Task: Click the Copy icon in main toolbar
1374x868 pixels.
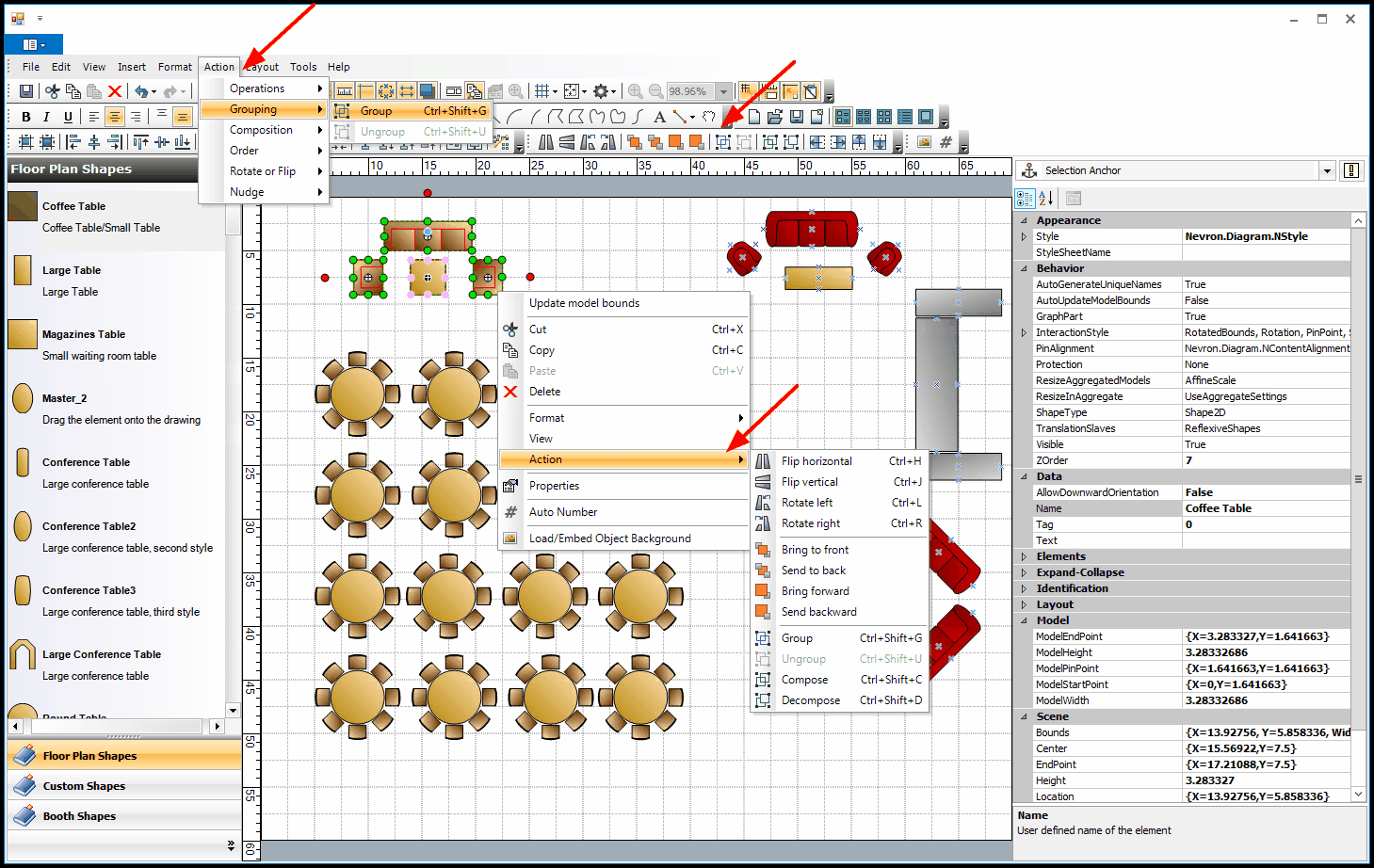Action: (73, 91)
